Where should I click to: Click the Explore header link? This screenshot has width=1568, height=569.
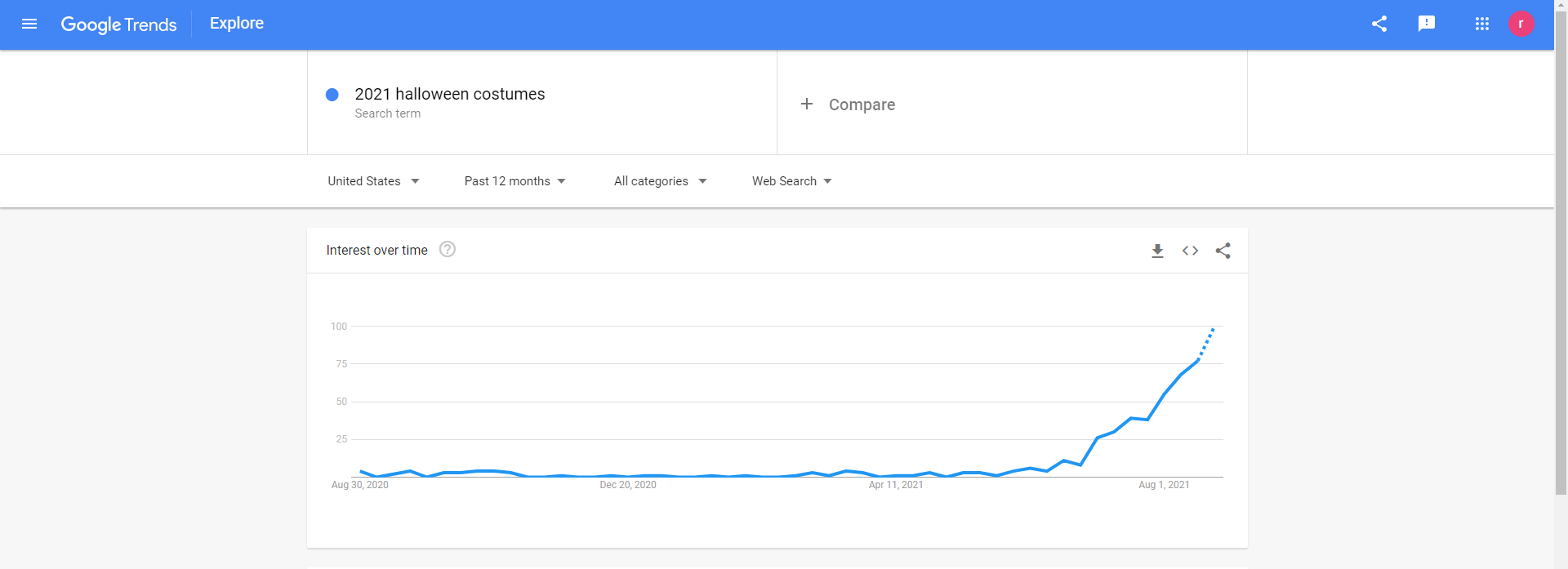(237, 24)
